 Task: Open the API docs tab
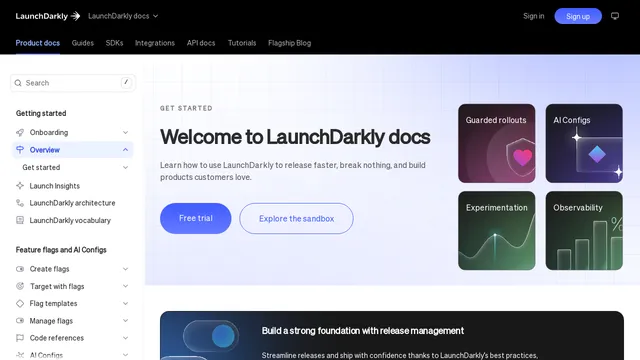click(201, 43)
